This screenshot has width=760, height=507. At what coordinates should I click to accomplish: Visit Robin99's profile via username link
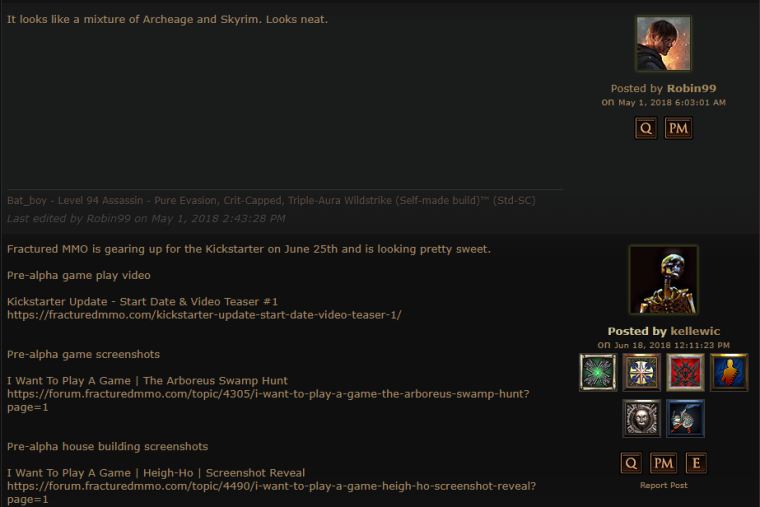tap(691, 88)
